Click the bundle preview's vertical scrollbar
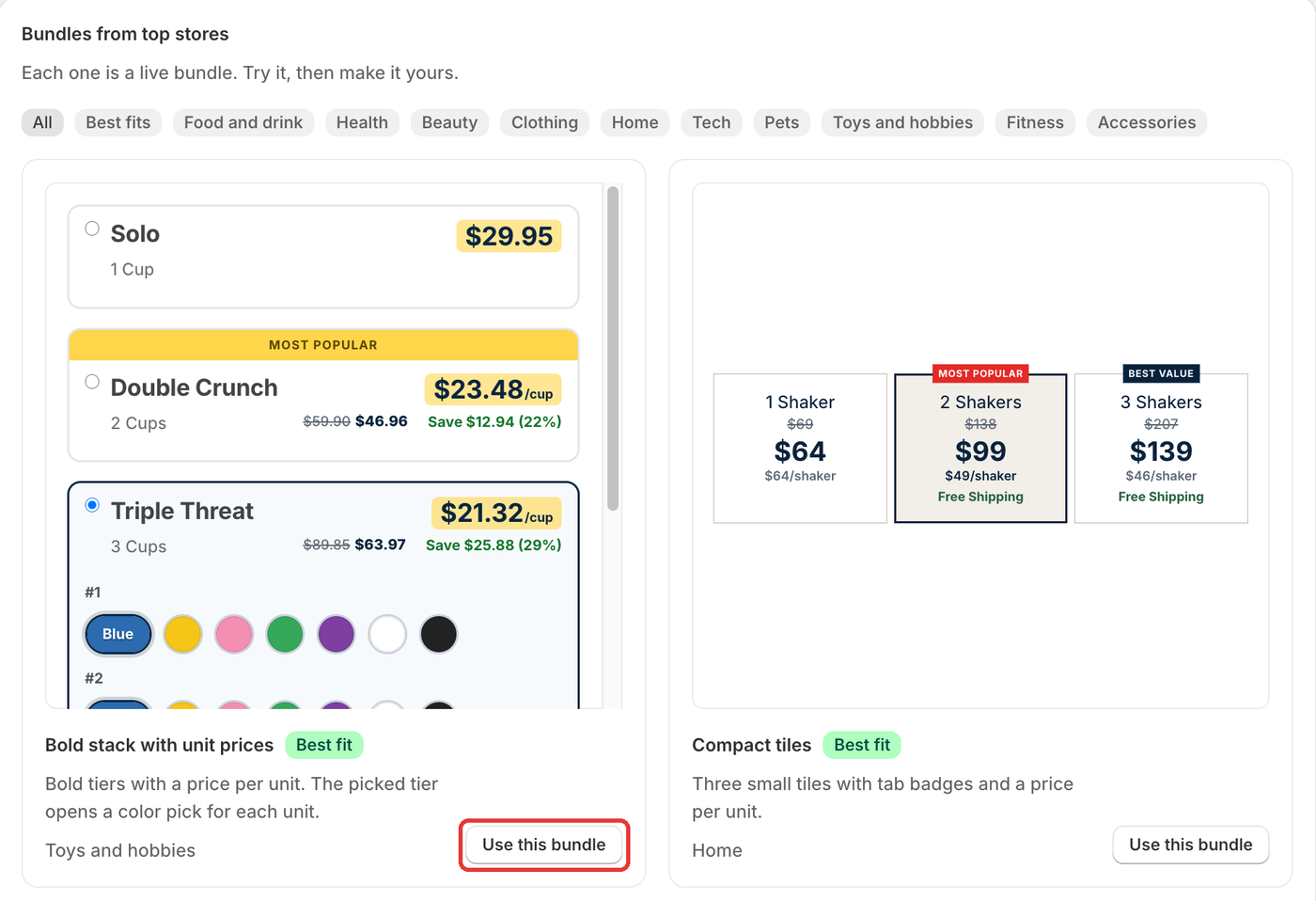Screen dimensions: 1316x901 [613, 348]
